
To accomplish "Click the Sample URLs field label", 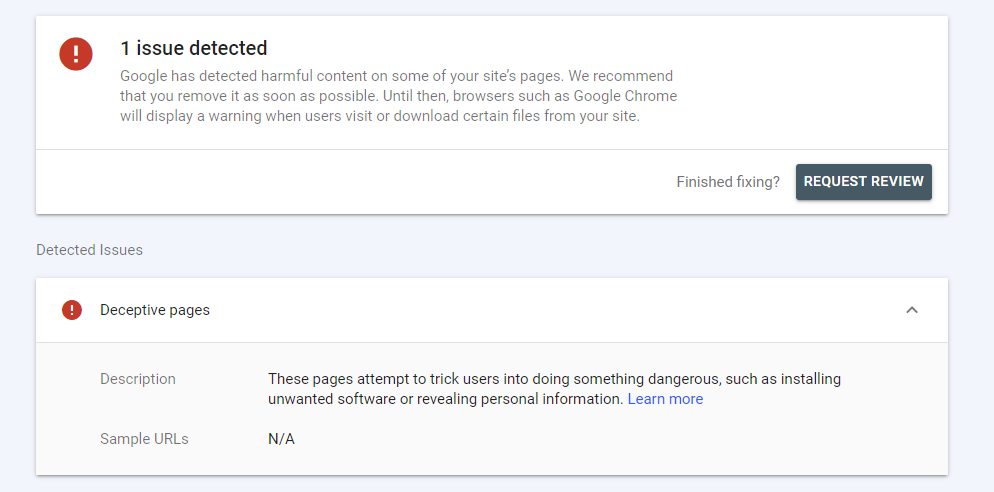I will (144, 439).
